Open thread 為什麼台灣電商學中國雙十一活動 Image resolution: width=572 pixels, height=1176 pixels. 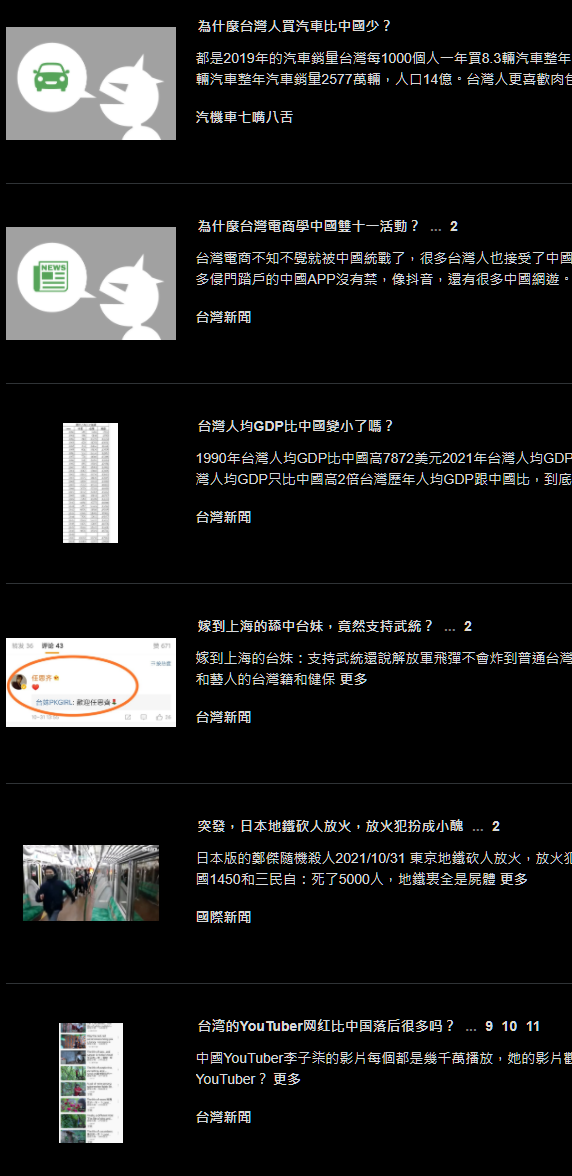pyautogui.click(x=308, y=226)
